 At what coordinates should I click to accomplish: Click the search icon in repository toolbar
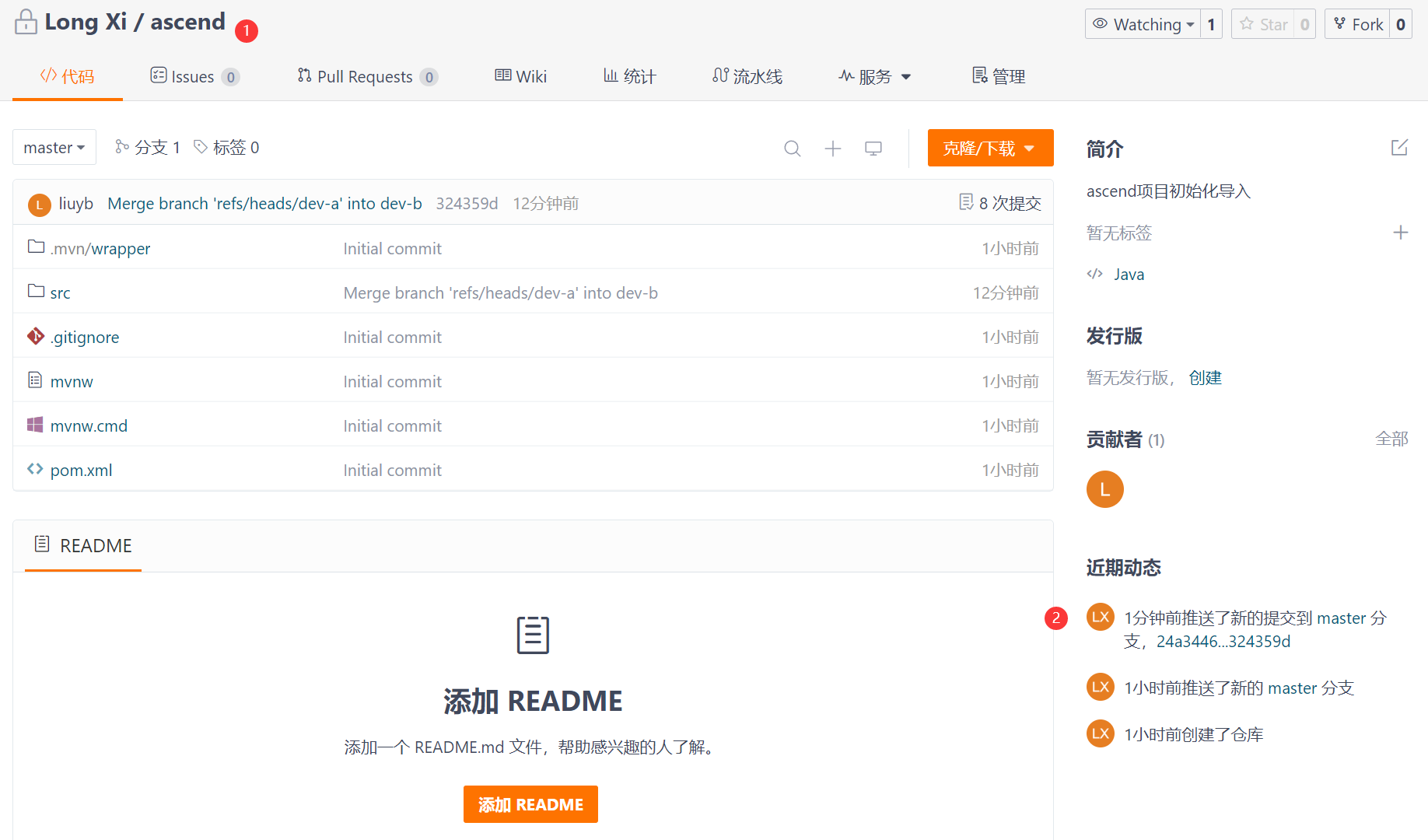click(x=792, y=149)
